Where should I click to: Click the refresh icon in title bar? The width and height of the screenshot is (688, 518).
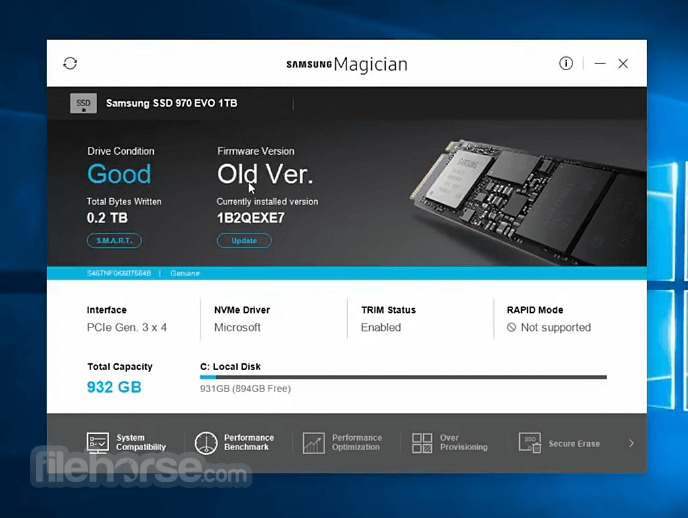click(x=70, y=64)
